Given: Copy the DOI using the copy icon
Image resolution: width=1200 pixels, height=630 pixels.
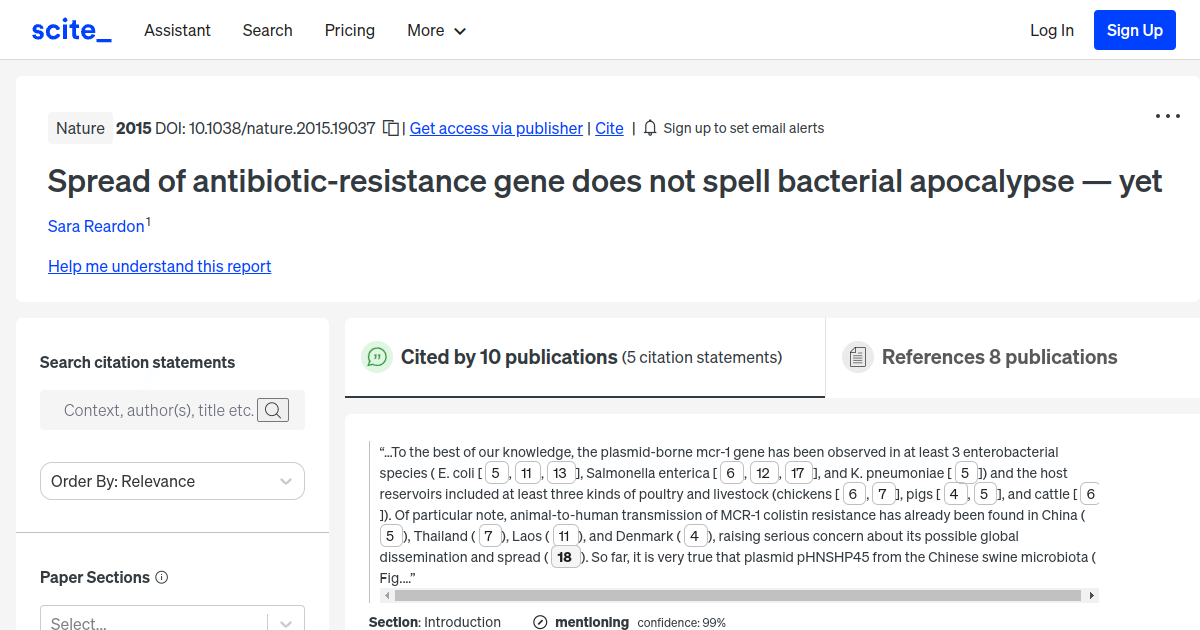Looking at the screenshot, I should [389, 127].
